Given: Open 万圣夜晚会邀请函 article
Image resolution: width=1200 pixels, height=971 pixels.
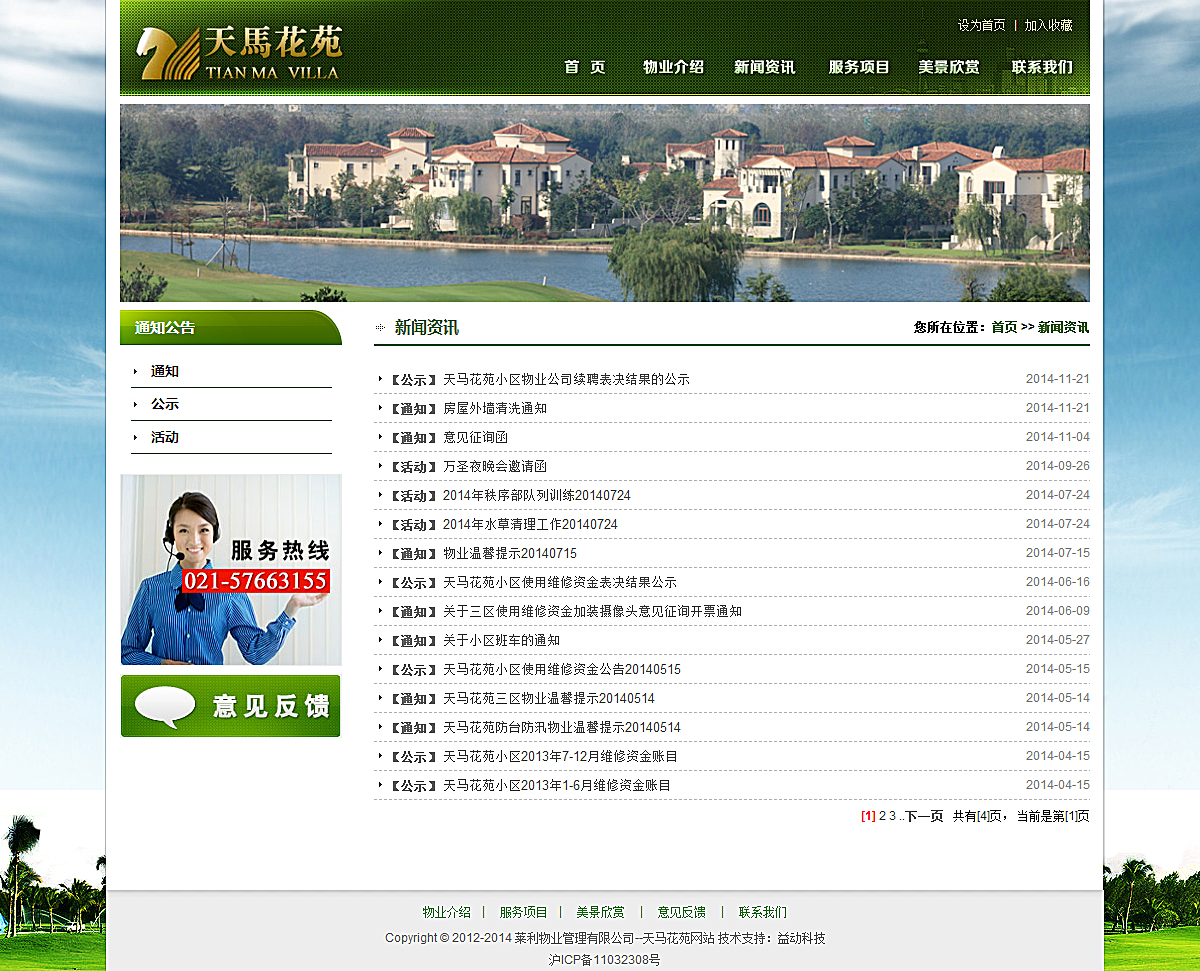Looking at the screenshot, I should tap(495, 467).
